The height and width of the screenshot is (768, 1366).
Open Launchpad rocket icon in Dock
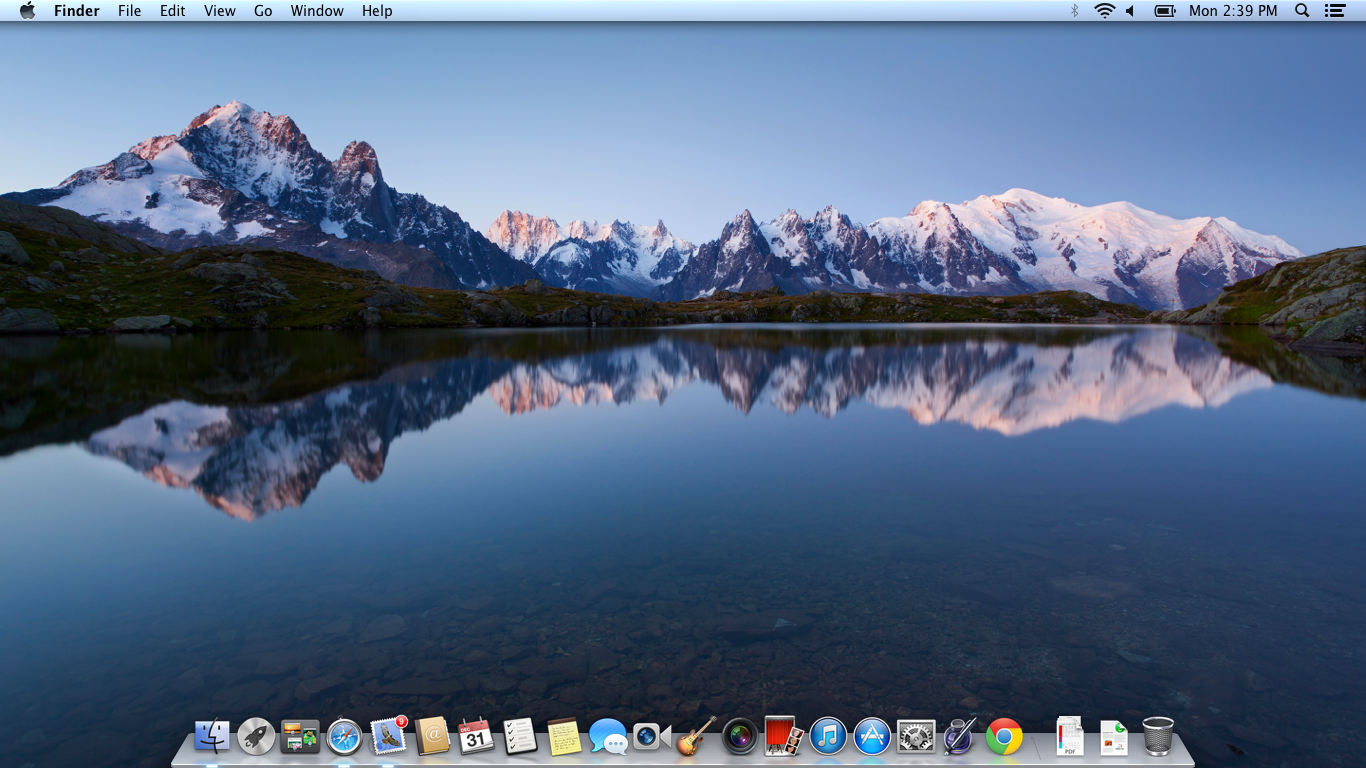click(x=256, y=737)
